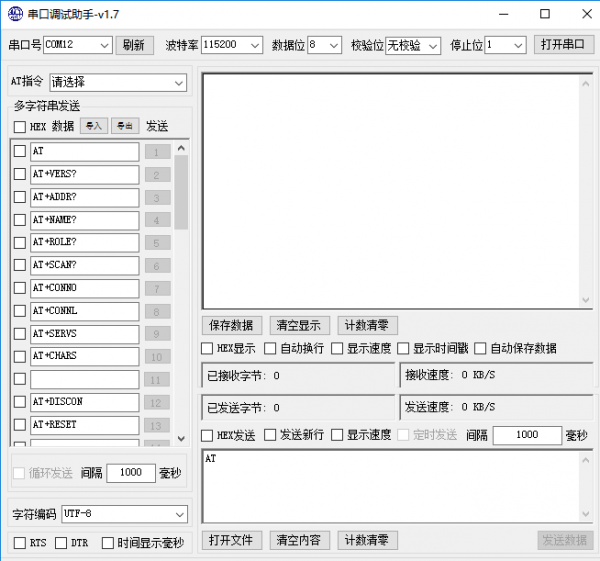Enable the HEX显示 checkbox
The height and width of the screenshot is (561, 600).
207,349
